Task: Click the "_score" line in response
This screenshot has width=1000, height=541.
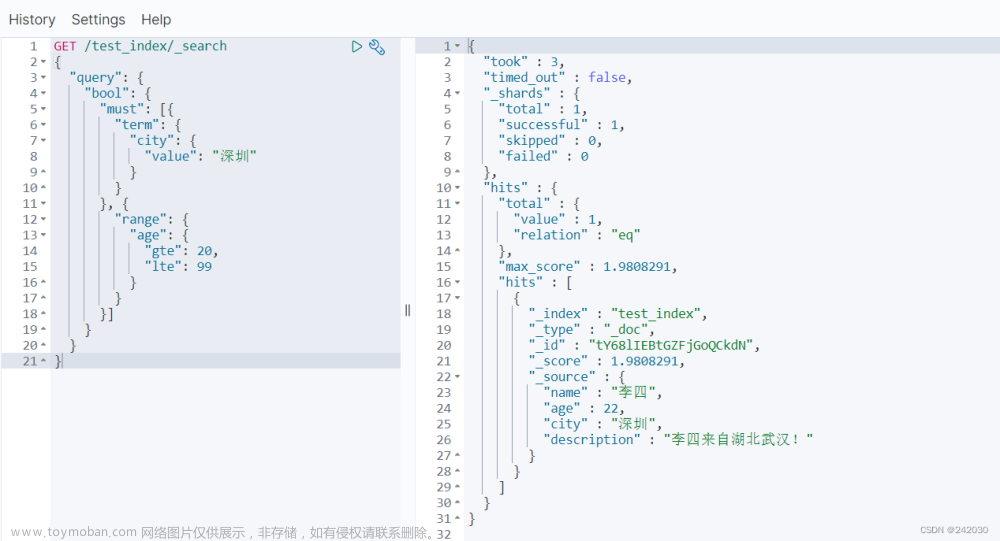Action: point(607,361)
